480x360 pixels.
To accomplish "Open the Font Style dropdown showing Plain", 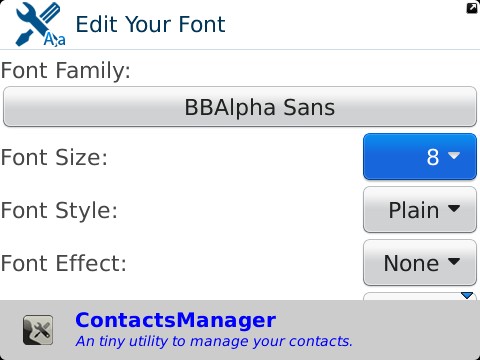I will pos(420,209).
